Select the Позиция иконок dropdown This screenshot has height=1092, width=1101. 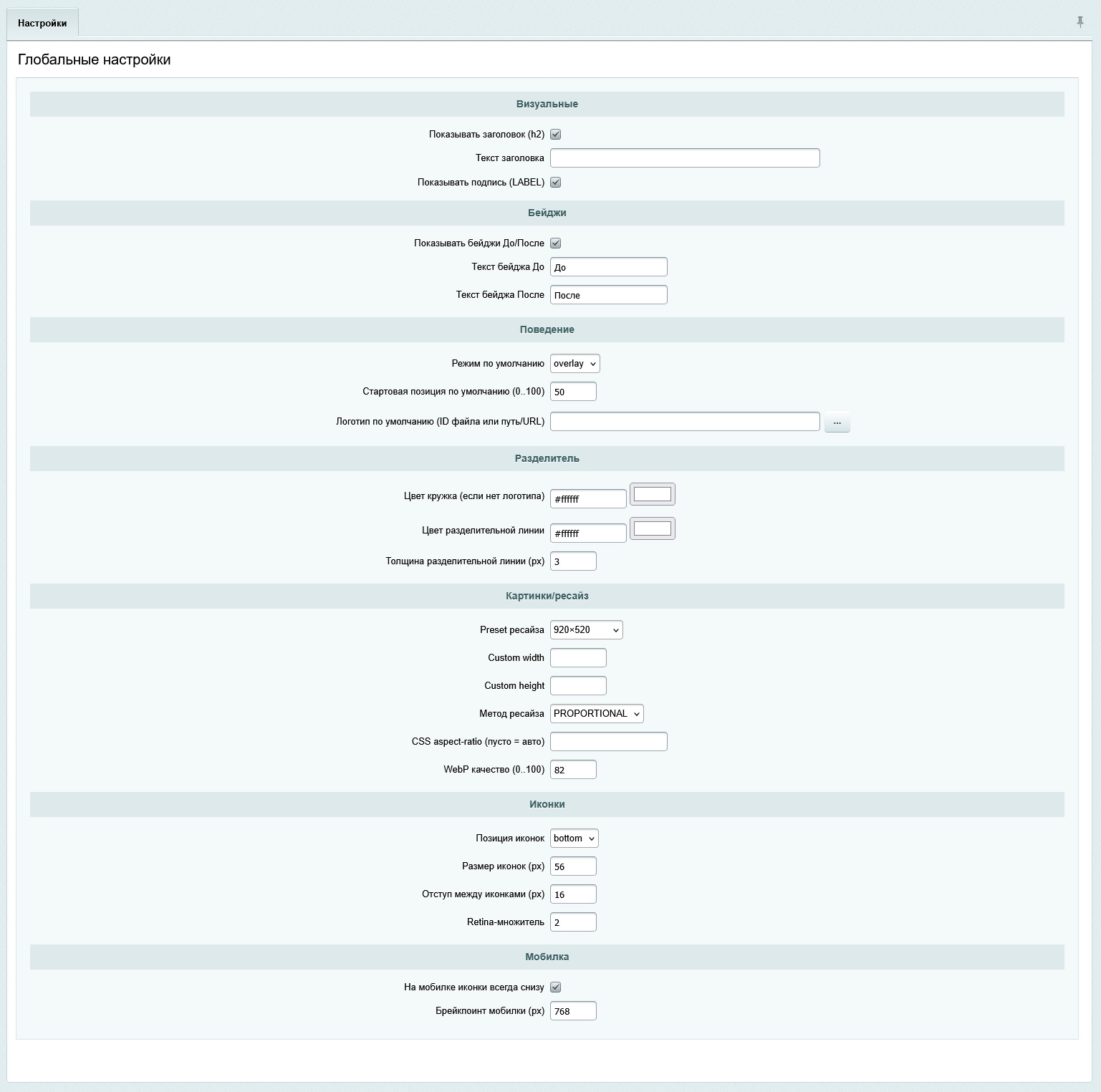574,839
